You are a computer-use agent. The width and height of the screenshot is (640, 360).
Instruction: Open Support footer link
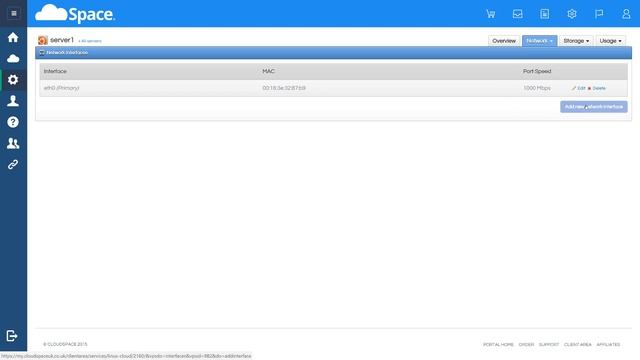point(549,344)
